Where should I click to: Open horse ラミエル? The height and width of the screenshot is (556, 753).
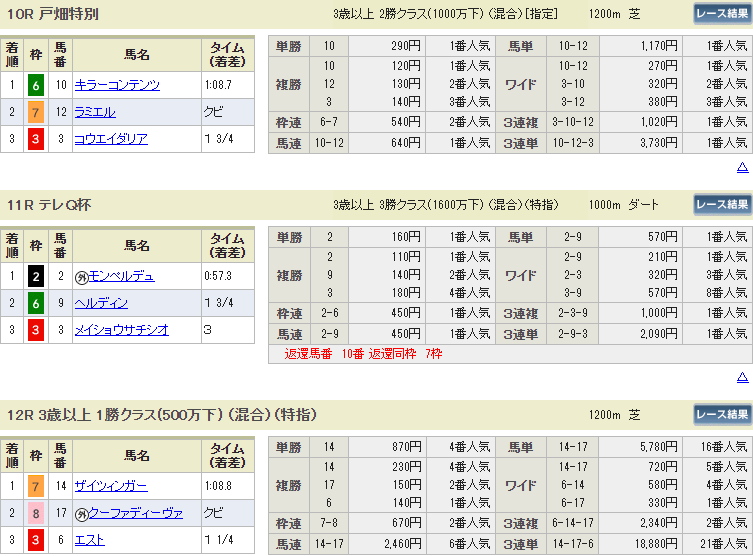[x=95, y=112]
